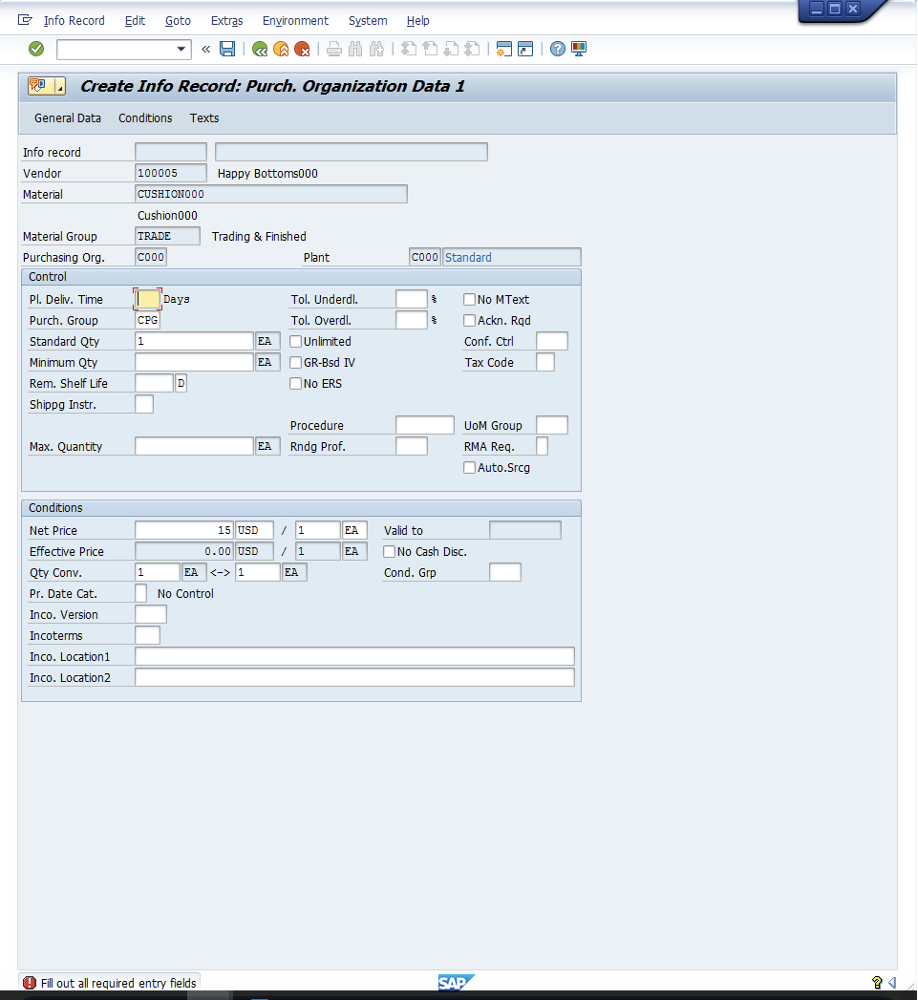Click the Procedure input field
918x1000 pixels.
[425, 425]
